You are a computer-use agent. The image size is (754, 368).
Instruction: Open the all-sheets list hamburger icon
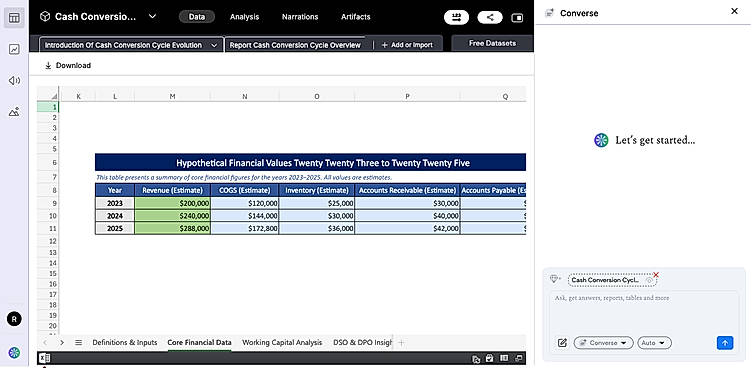pos(78,343)
